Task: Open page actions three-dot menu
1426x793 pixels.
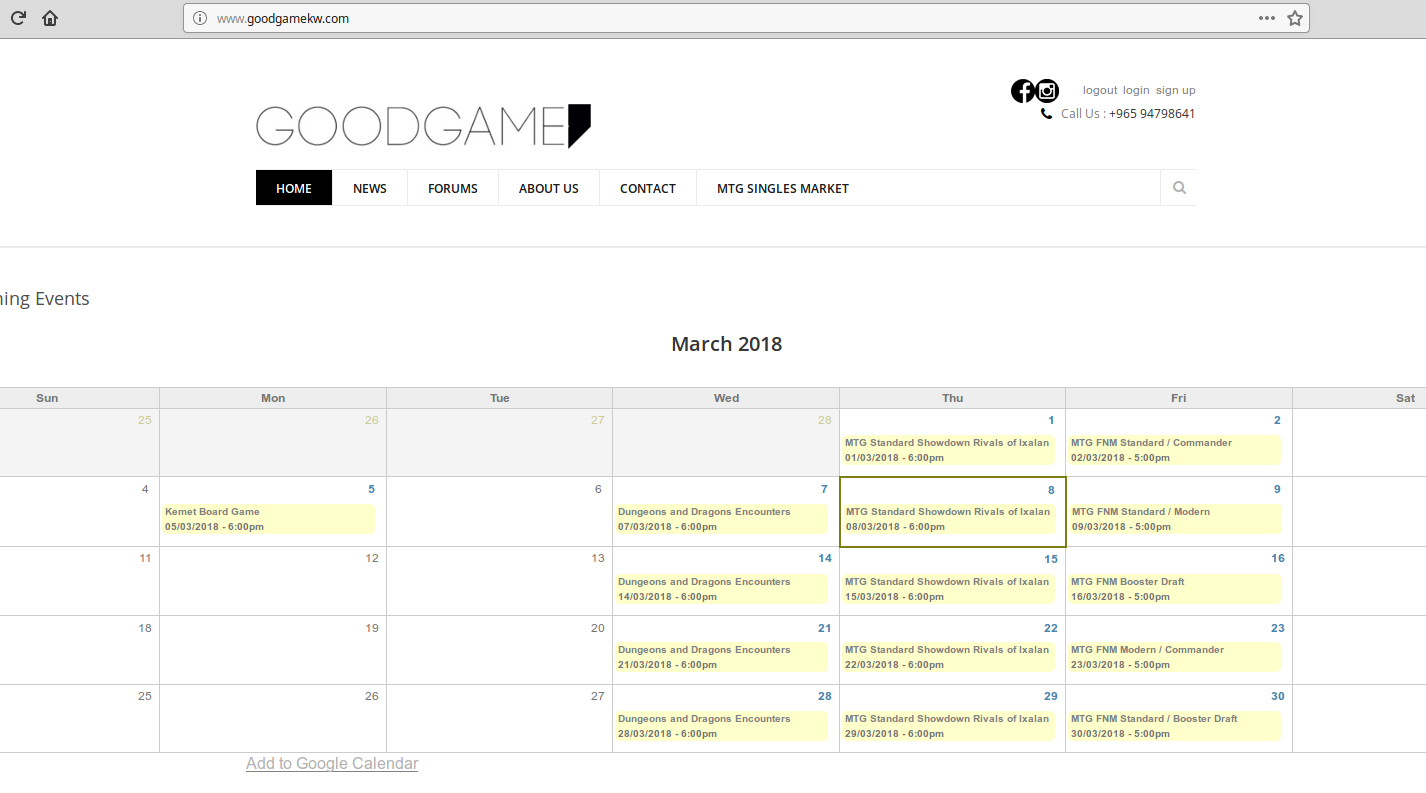Action: 1267,18
